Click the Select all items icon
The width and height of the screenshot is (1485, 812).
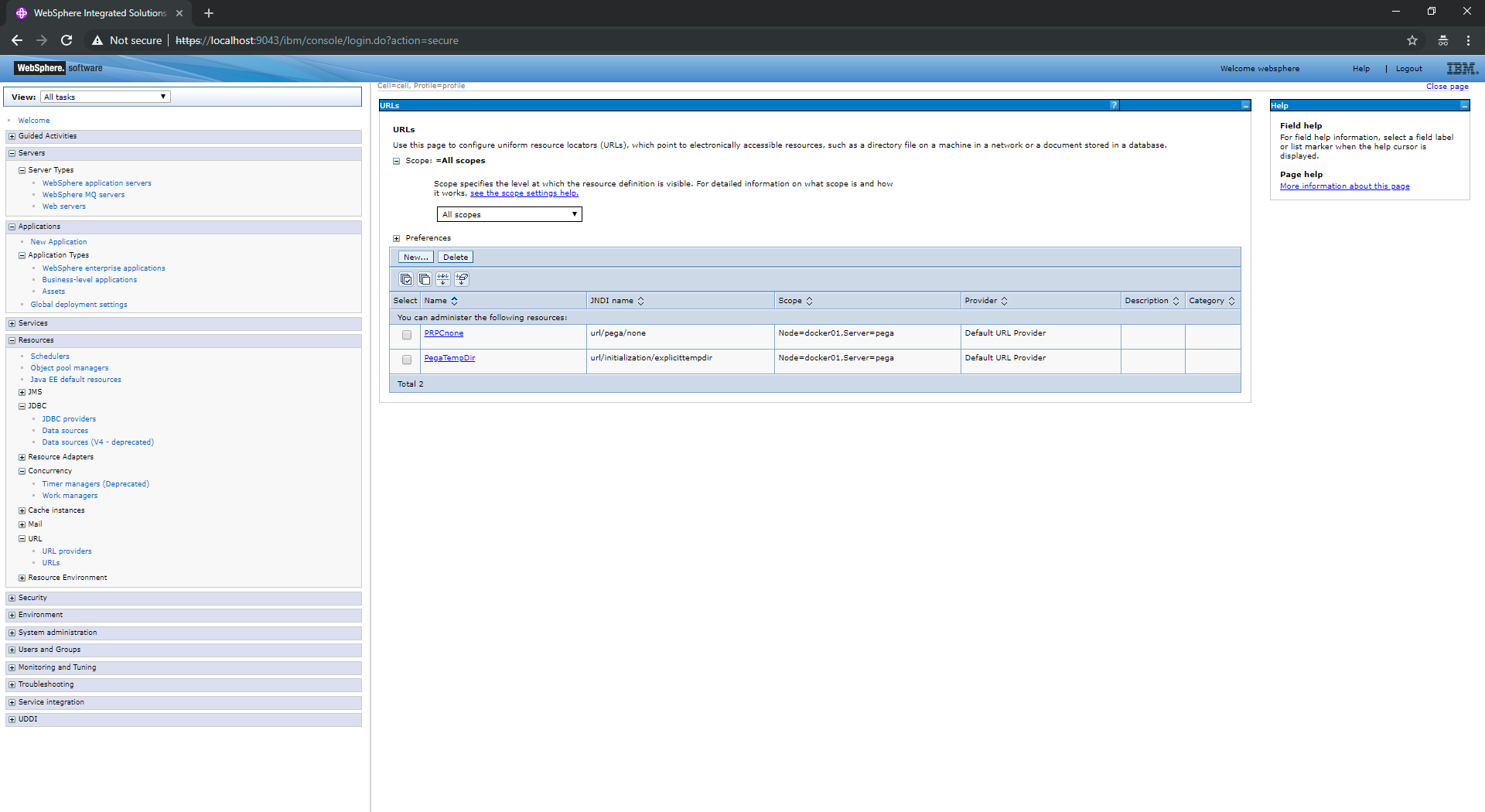[406, 279]
